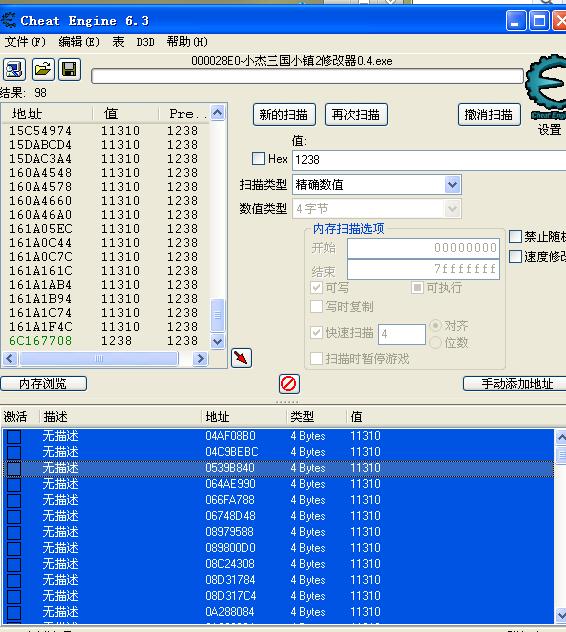Screen dimensions: 566x632
Task: Toggle the 快速扫描 fast scan checkbox
Action: click(x=317, y=333)
